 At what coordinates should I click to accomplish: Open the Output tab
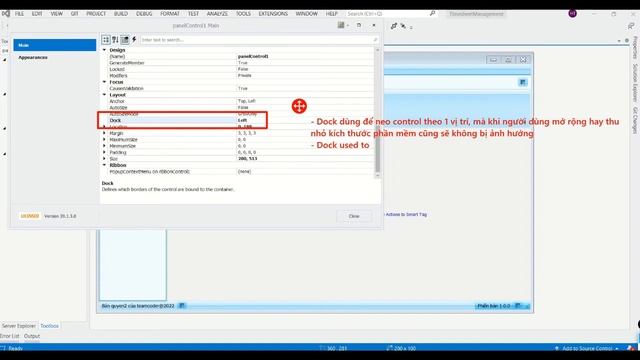pyautogui.click(x=32, y=336)
